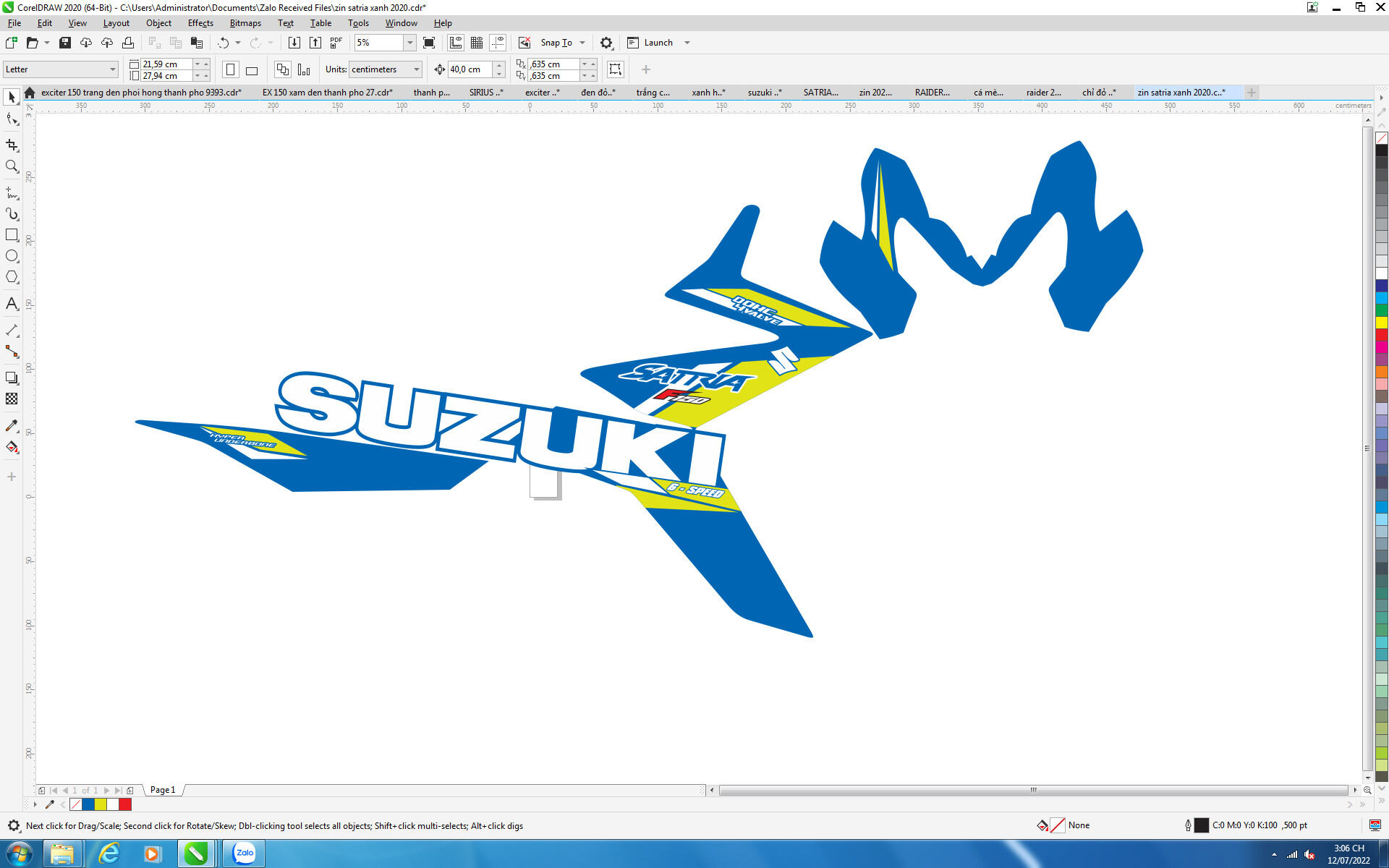Toggle current page size for all pages
Viewport: 1389px width, 868px height.
pyautogui.click(x=283, y=69)
